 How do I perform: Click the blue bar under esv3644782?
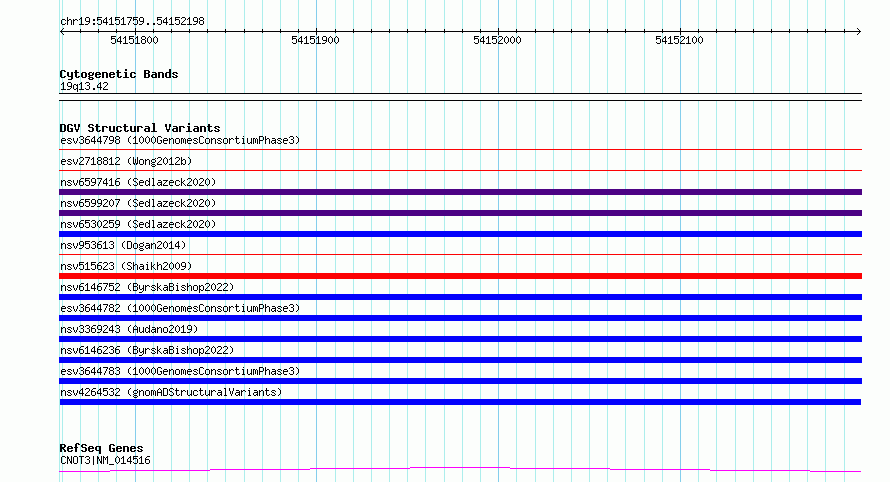click(x=460, y=318)
